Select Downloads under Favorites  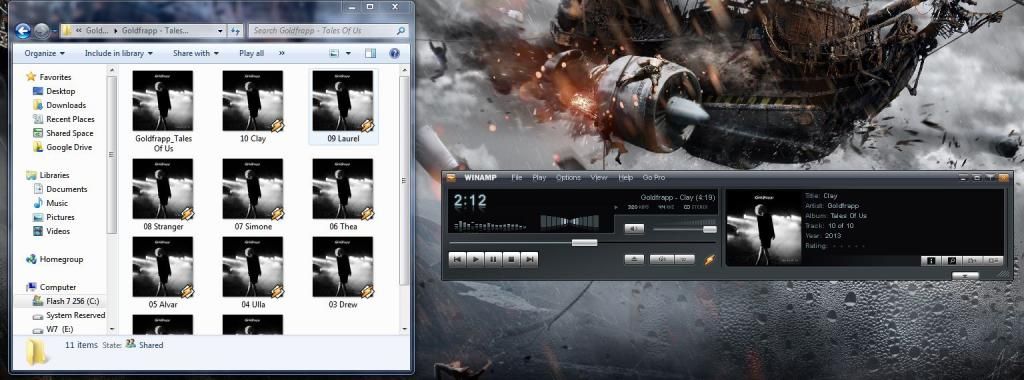(59, 105)
